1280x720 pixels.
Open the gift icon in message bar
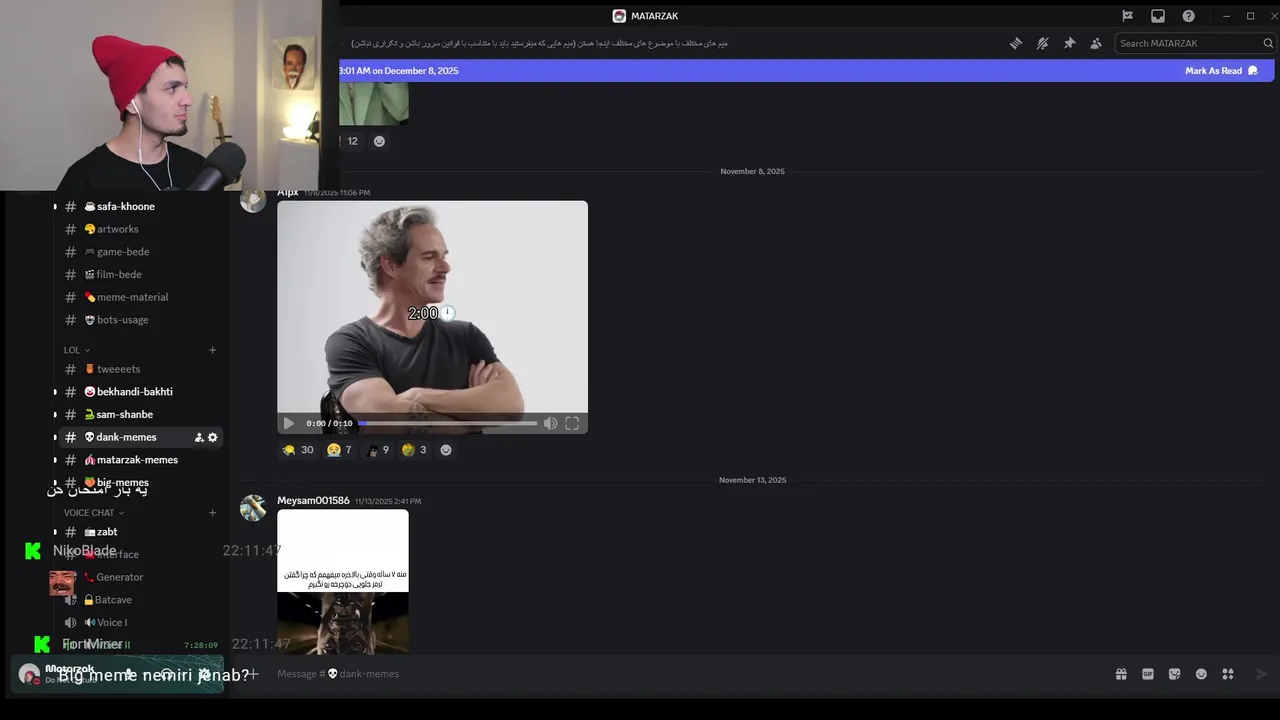(1121, 674)
